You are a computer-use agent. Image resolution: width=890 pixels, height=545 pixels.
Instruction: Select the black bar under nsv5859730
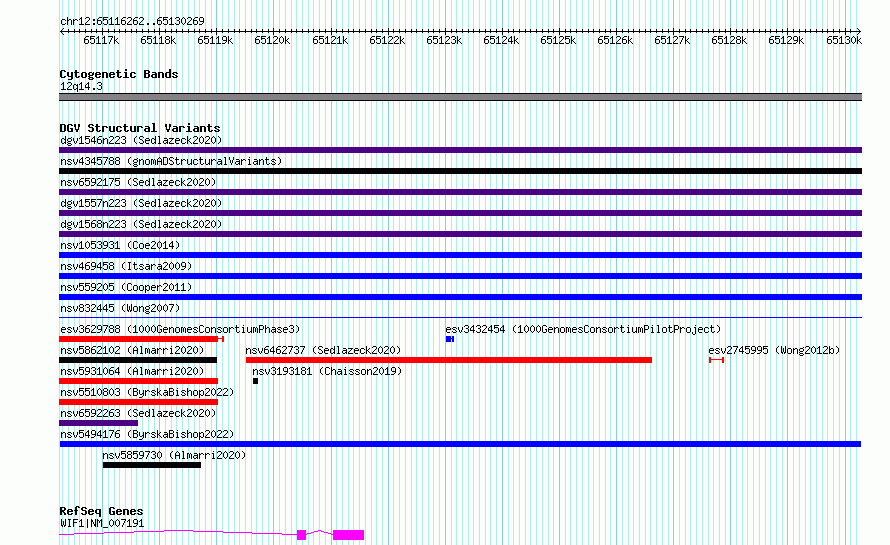(x=152, y=465)
